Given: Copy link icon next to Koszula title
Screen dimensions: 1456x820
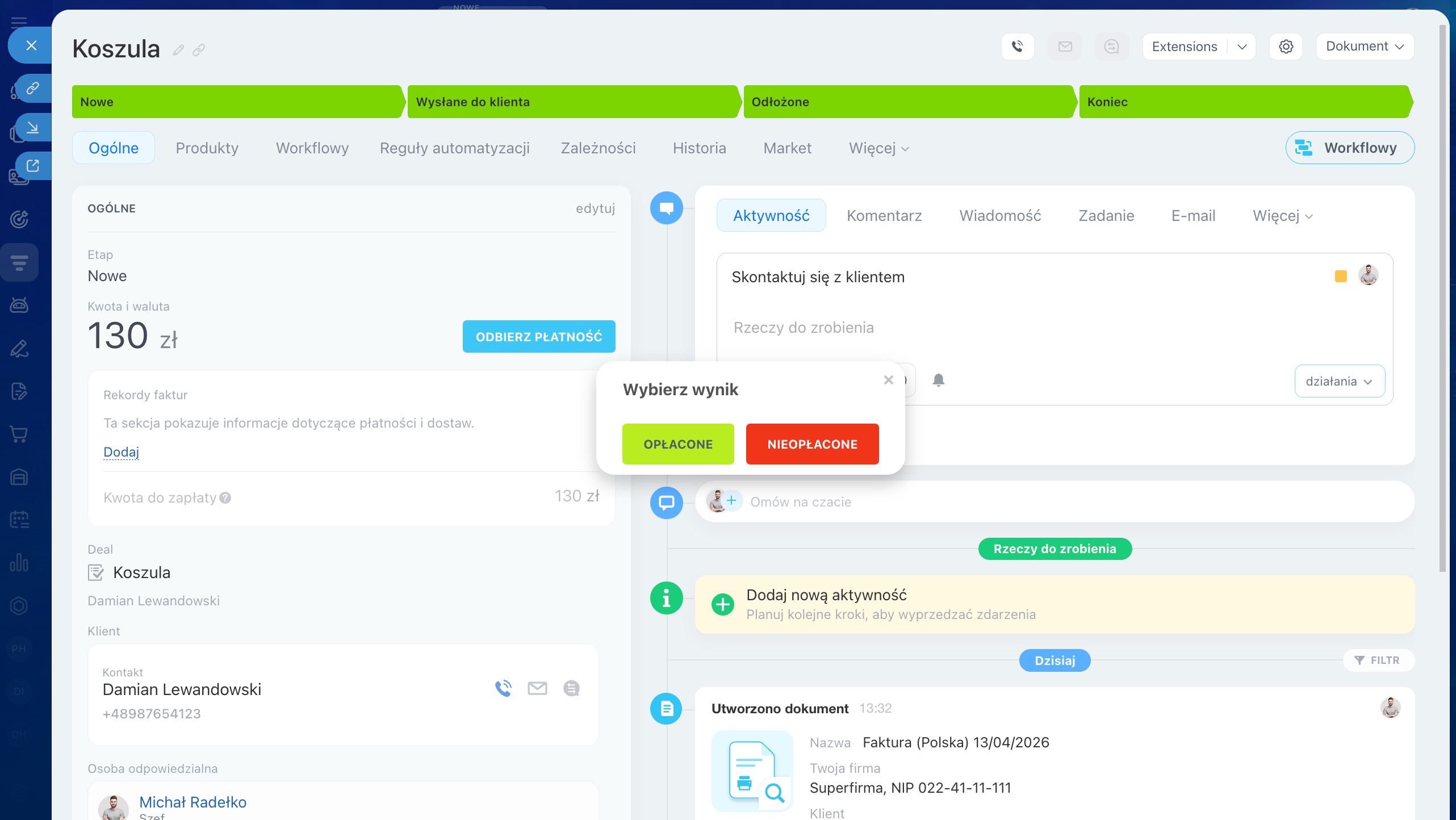Looking at the screenshot, I should 199,51.
